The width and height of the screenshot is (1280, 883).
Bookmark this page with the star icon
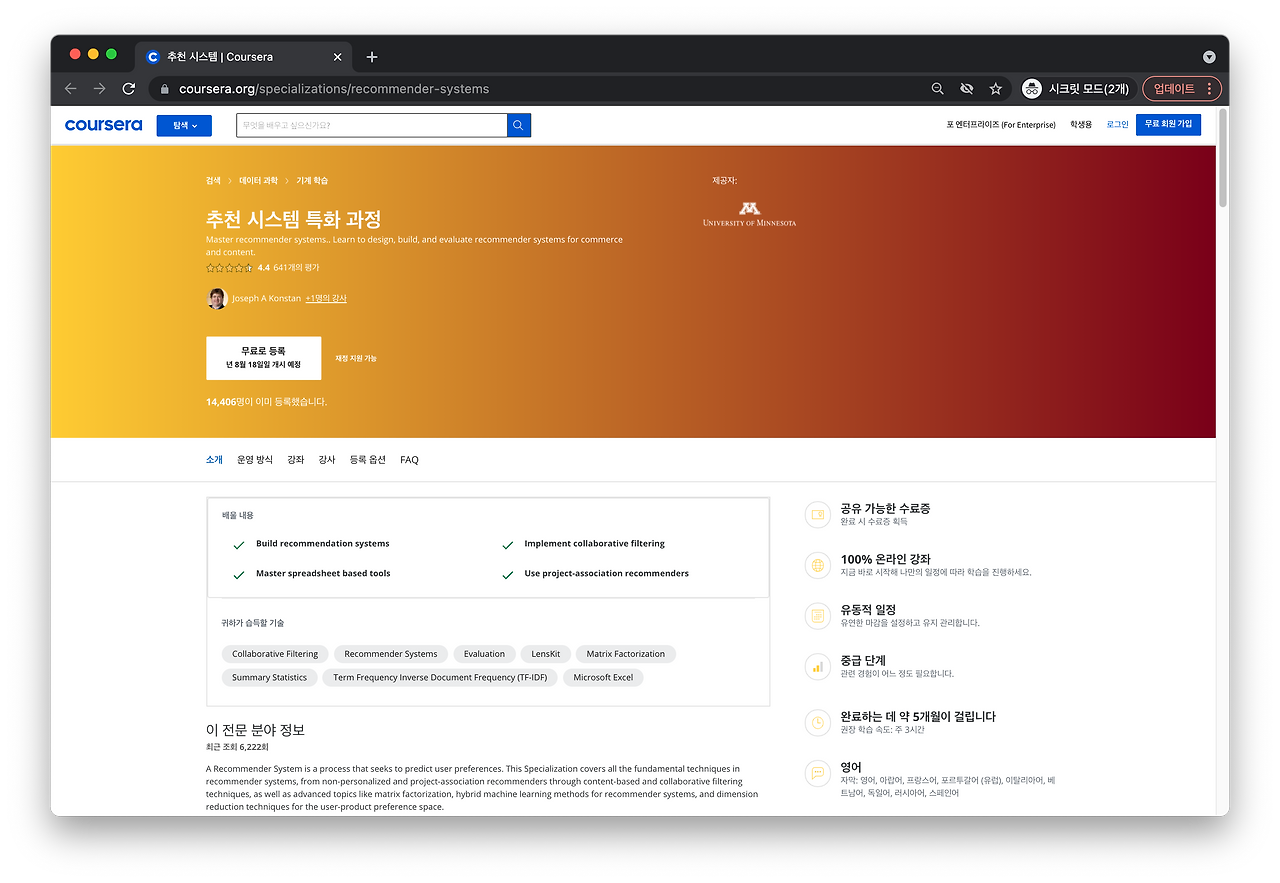996,89
